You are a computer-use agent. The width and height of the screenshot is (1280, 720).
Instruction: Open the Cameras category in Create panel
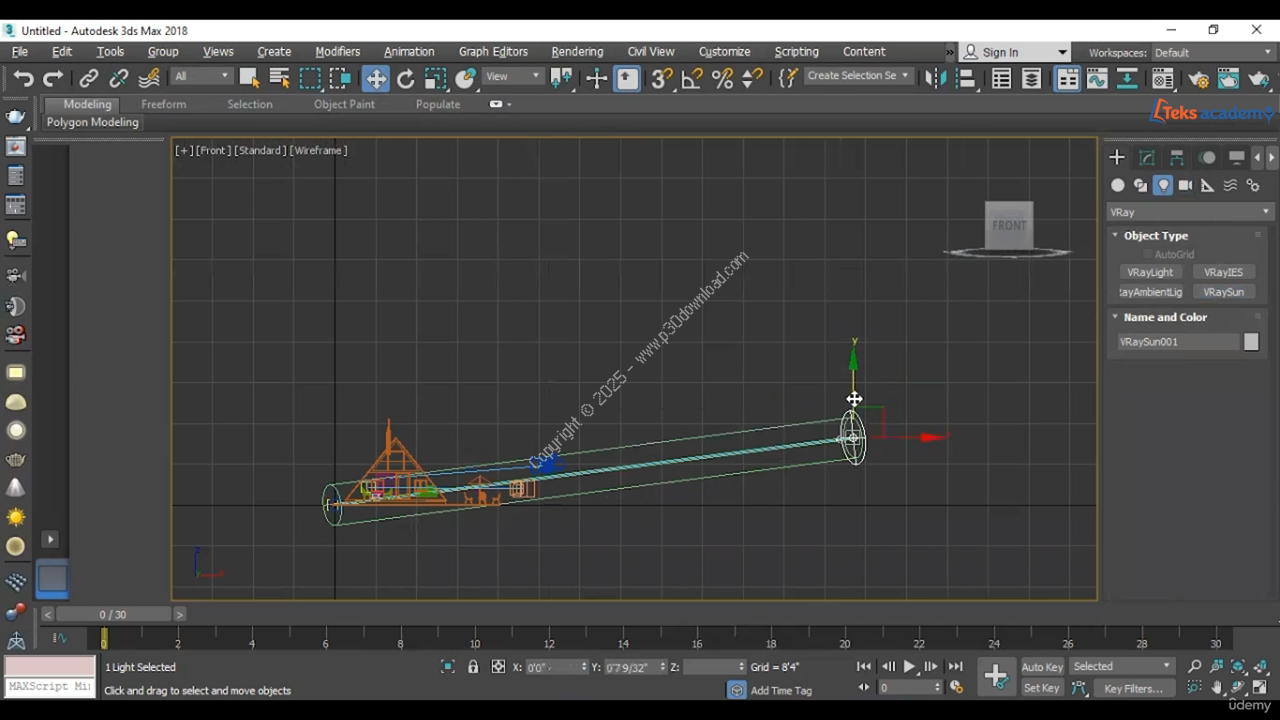[1185, 185]
